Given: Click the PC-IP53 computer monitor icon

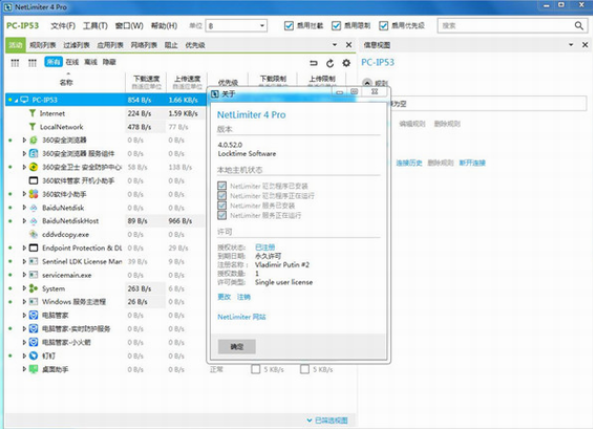Looking at the screenshot, I should point(25,99).
